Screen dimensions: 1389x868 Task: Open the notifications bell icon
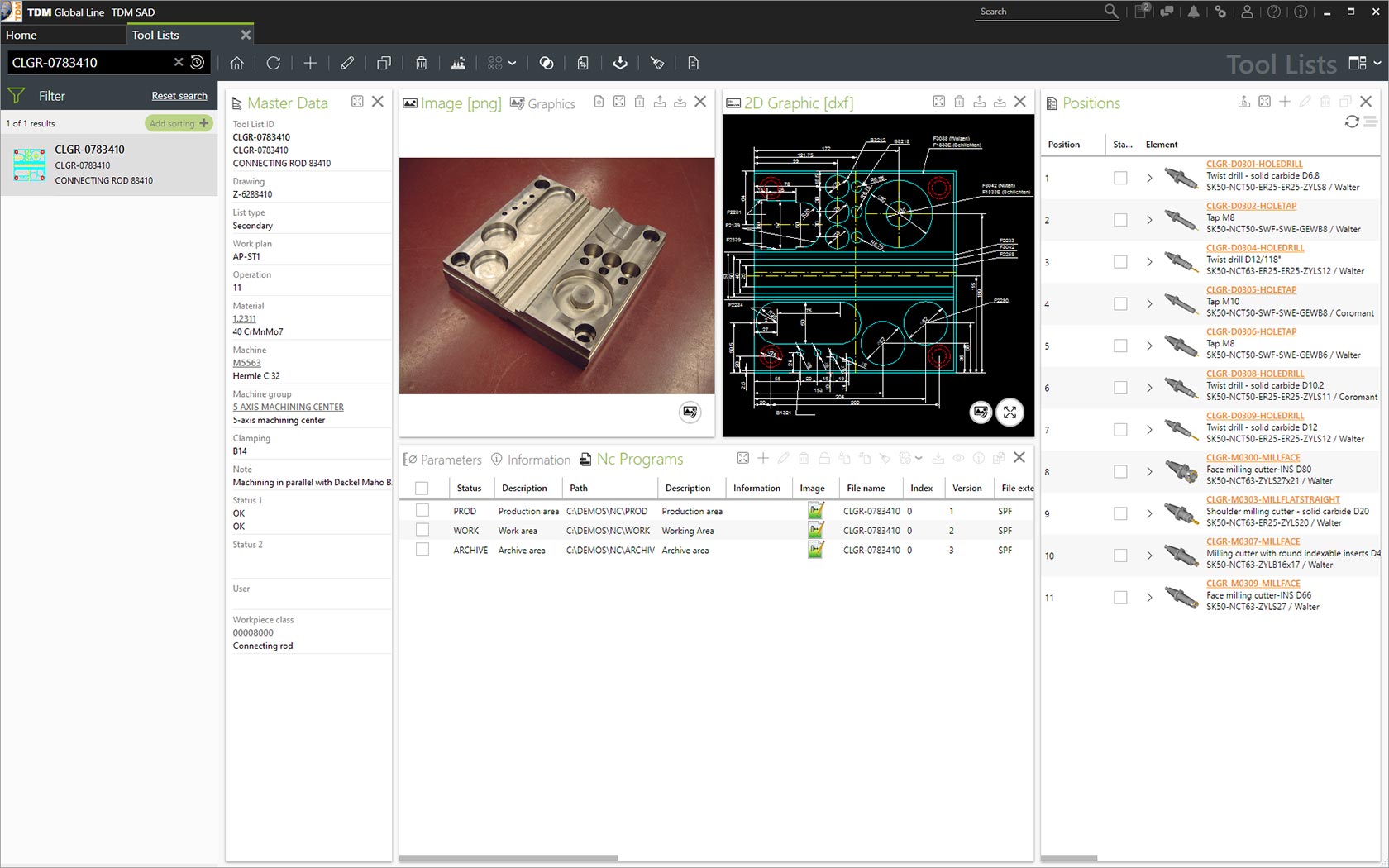pyautogui.click(x=1193, y=12)
